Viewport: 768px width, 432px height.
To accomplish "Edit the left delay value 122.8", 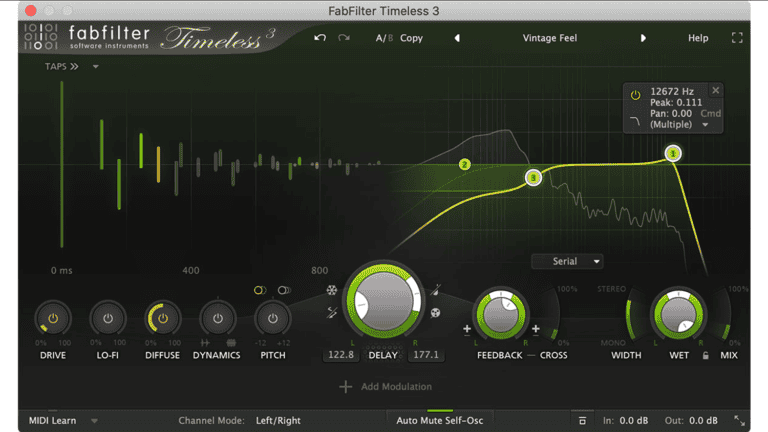I will pyautogui.click(x=341, y=355).
